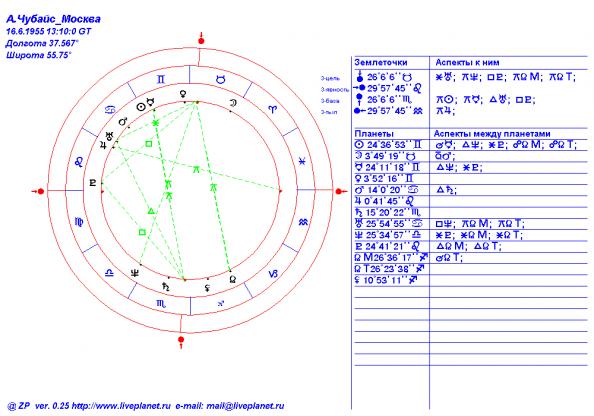Click the date text '16.6.1955 13:10:0 GT'

coord(48,31)
